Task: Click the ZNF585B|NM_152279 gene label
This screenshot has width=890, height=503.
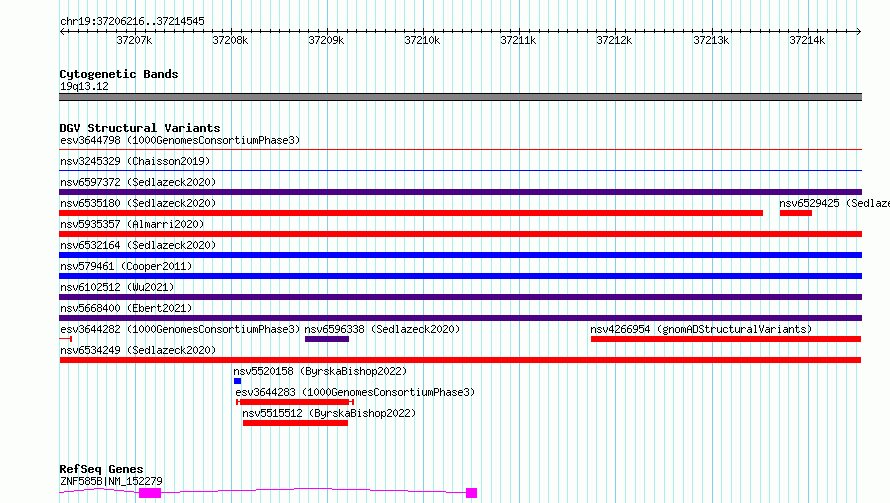Action: [x=111, y=481]
